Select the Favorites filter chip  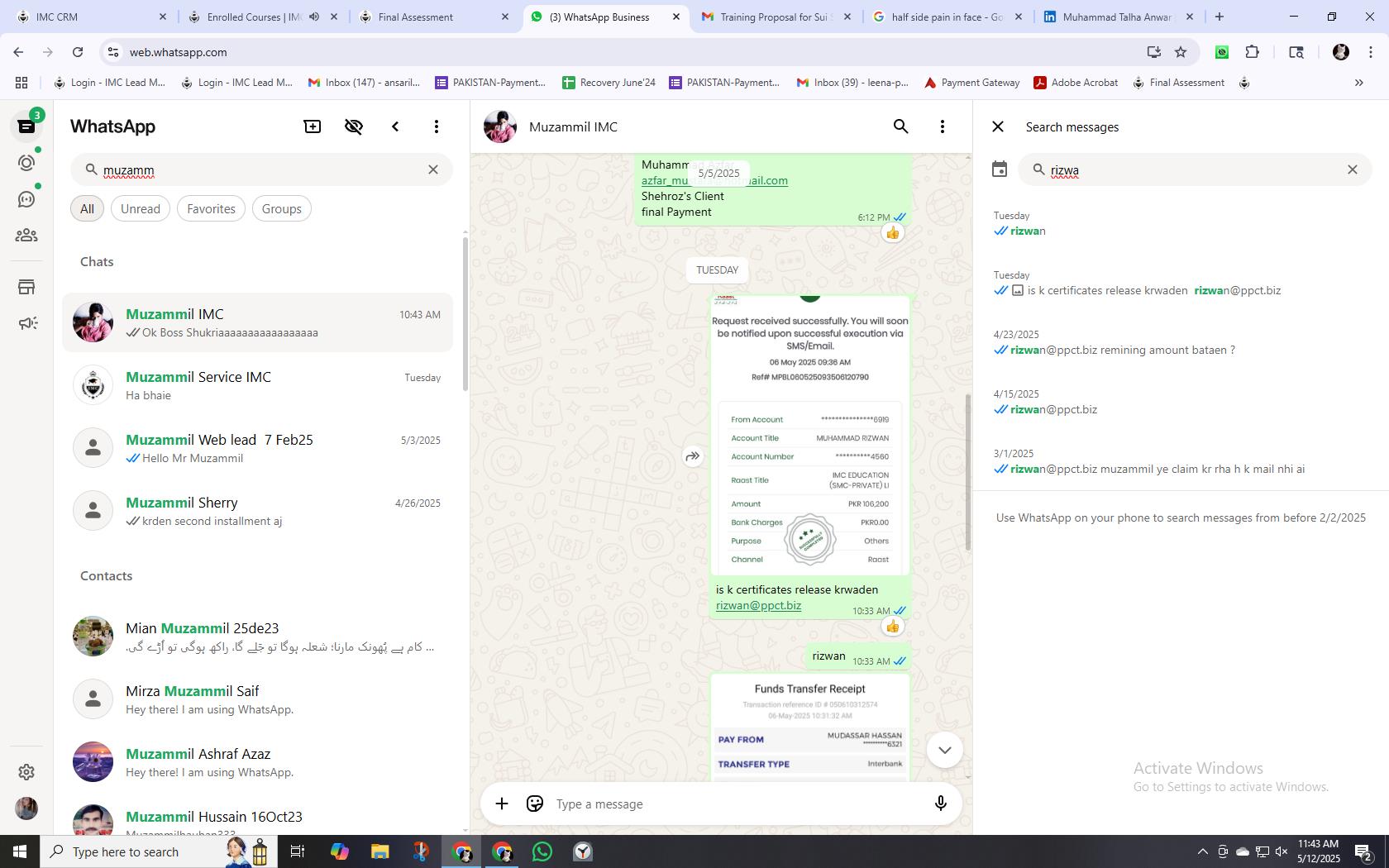(211, 209)
